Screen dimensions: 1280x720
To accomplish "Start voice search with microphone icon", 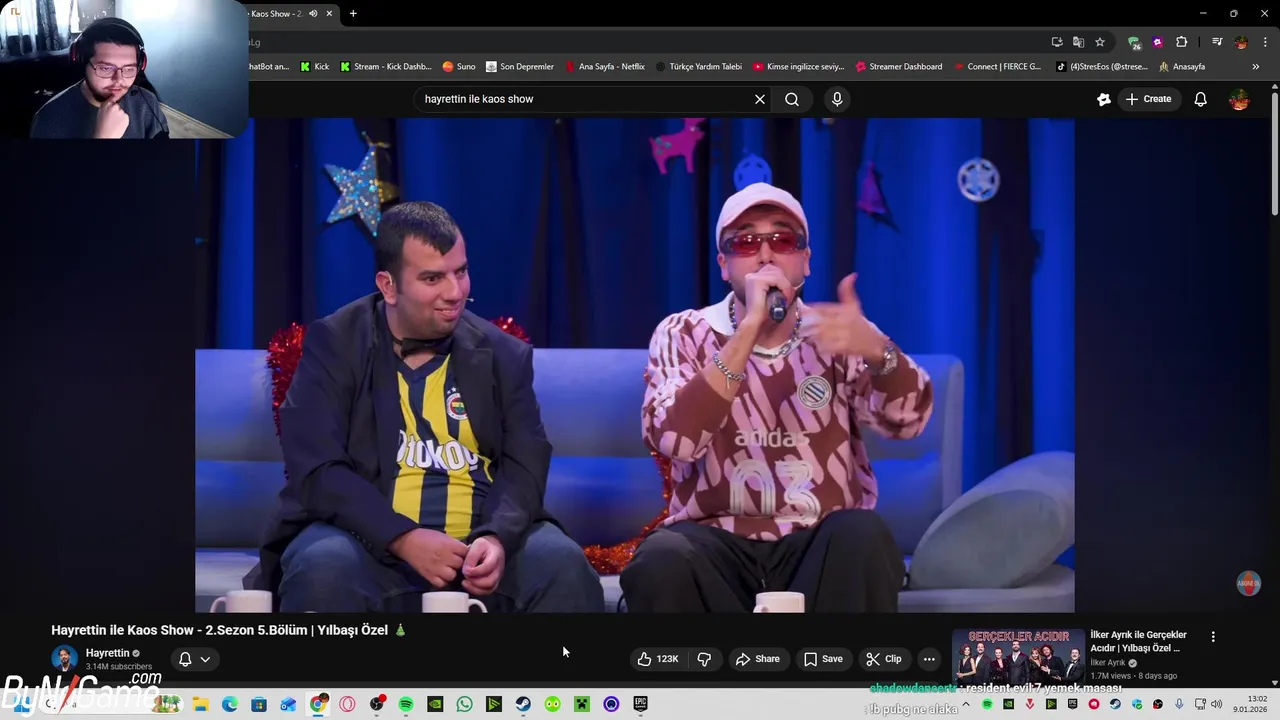I will (837, 99).
